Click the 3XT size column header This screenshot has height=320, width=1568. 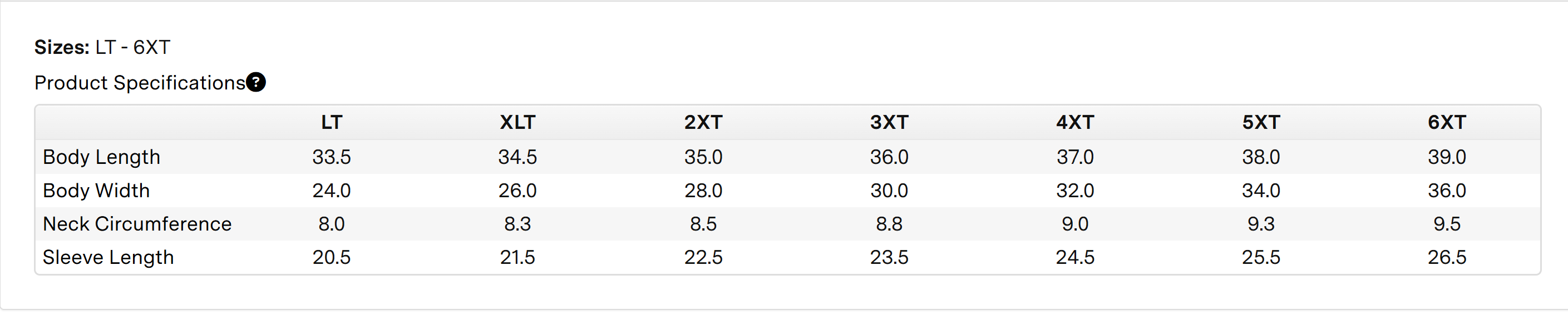889,123
